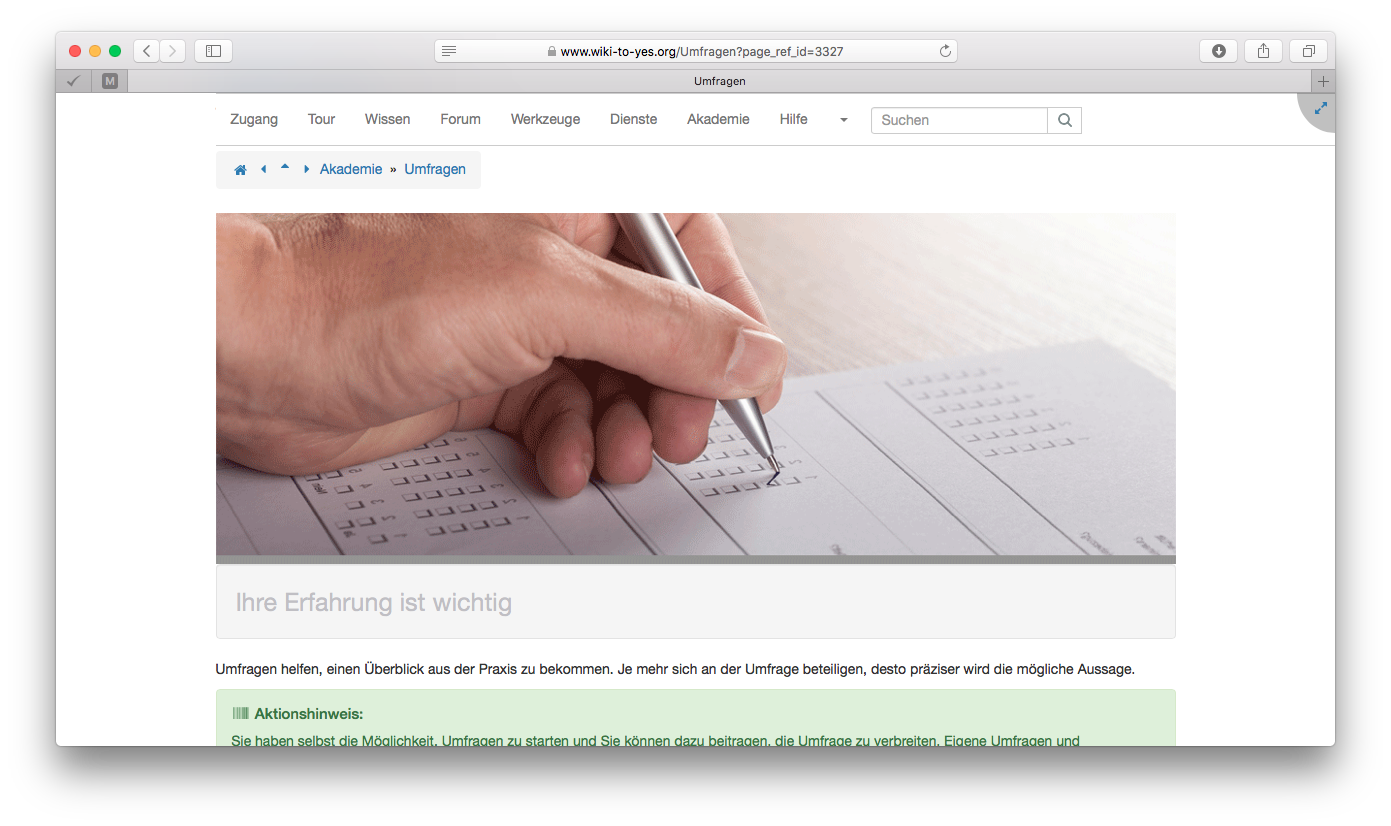The image size is (1391, 826).
Task: Toggle fullscreen with the blue expand arrows
Action: pos(1320,108)
